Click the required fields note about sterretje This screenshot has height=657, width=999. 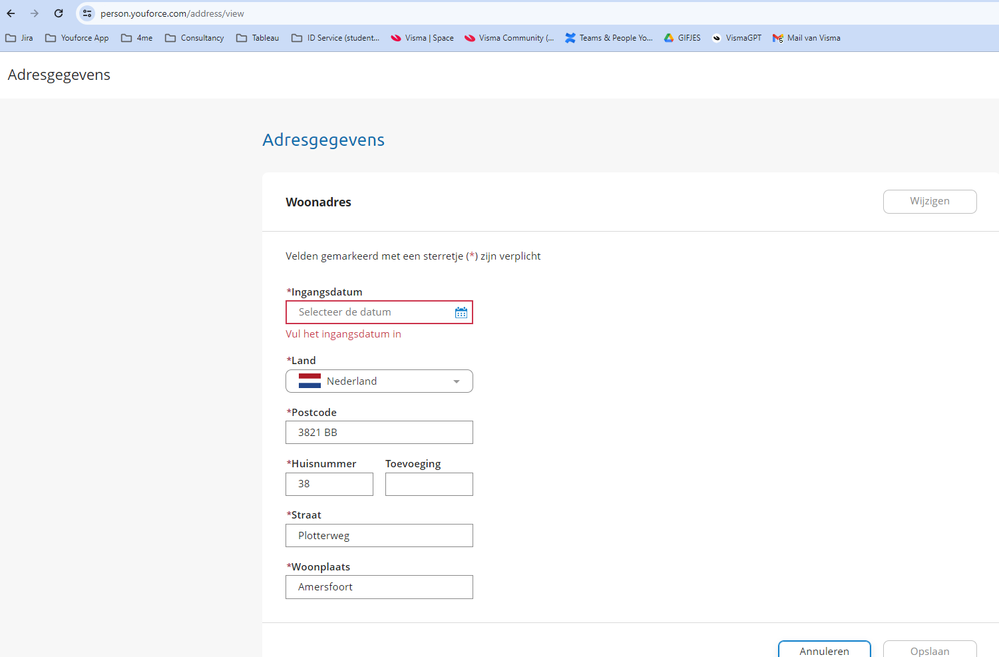(413, 256)
